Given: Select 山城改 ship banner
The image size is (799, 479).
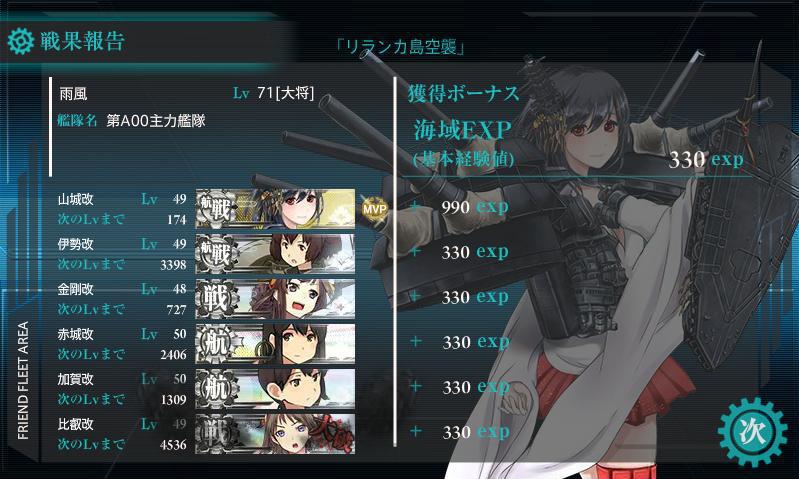Looking at the screenshot, I should click(275, 208).
